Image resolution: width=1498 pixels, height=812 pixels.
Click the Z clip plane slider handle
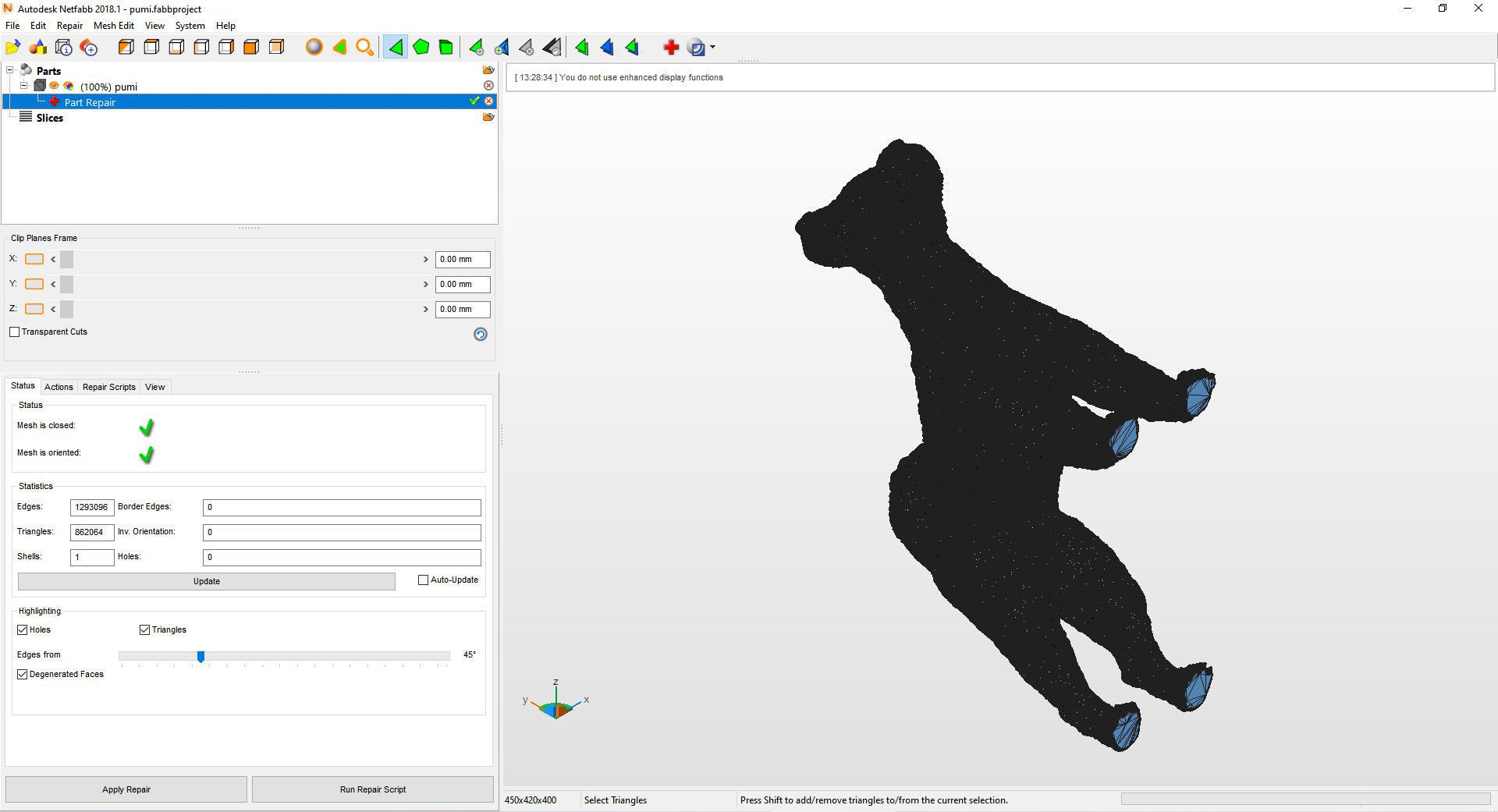point(66,309)
